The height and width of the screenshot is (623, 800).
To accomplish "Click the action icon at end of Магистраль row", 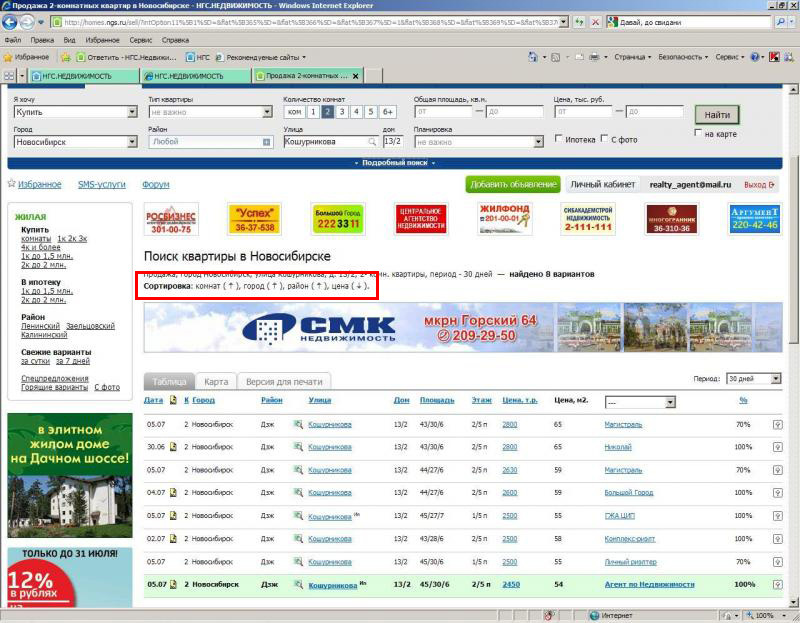I will (777, 424).
